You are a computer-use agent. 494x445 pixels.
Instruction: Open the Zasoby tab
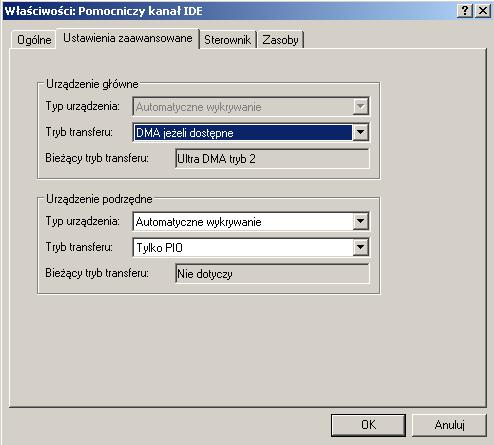pyautogui.click(x=280, y=40)
